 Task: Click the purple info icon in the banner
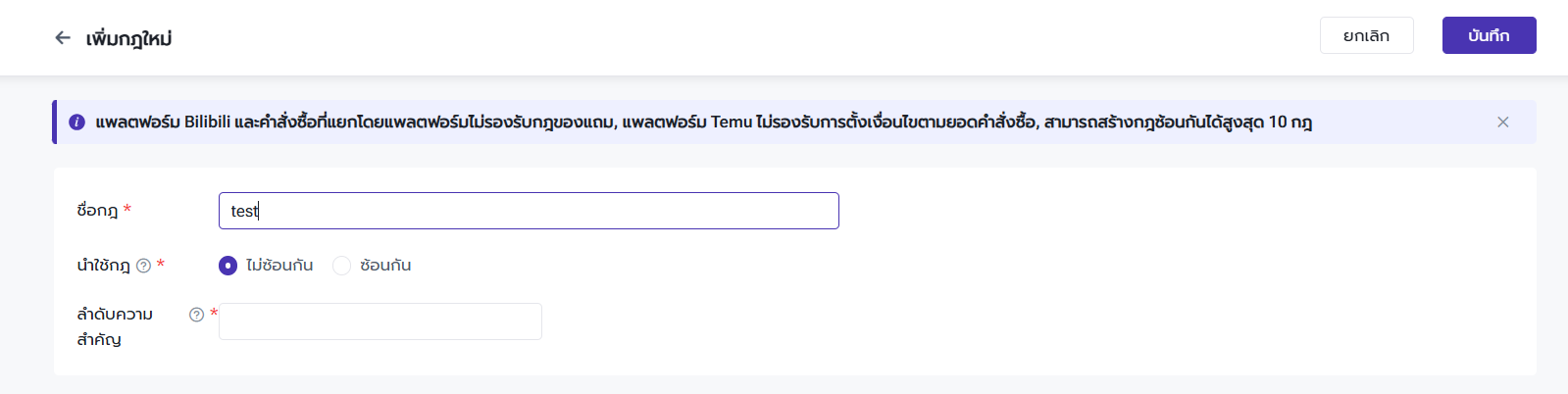click(x=76, y=123)
